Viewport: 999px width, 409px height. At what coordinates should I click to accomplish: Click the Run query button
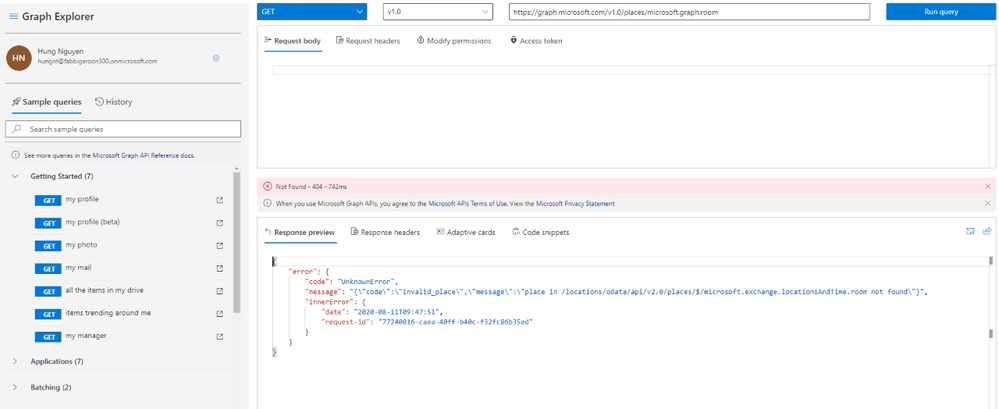941,11
